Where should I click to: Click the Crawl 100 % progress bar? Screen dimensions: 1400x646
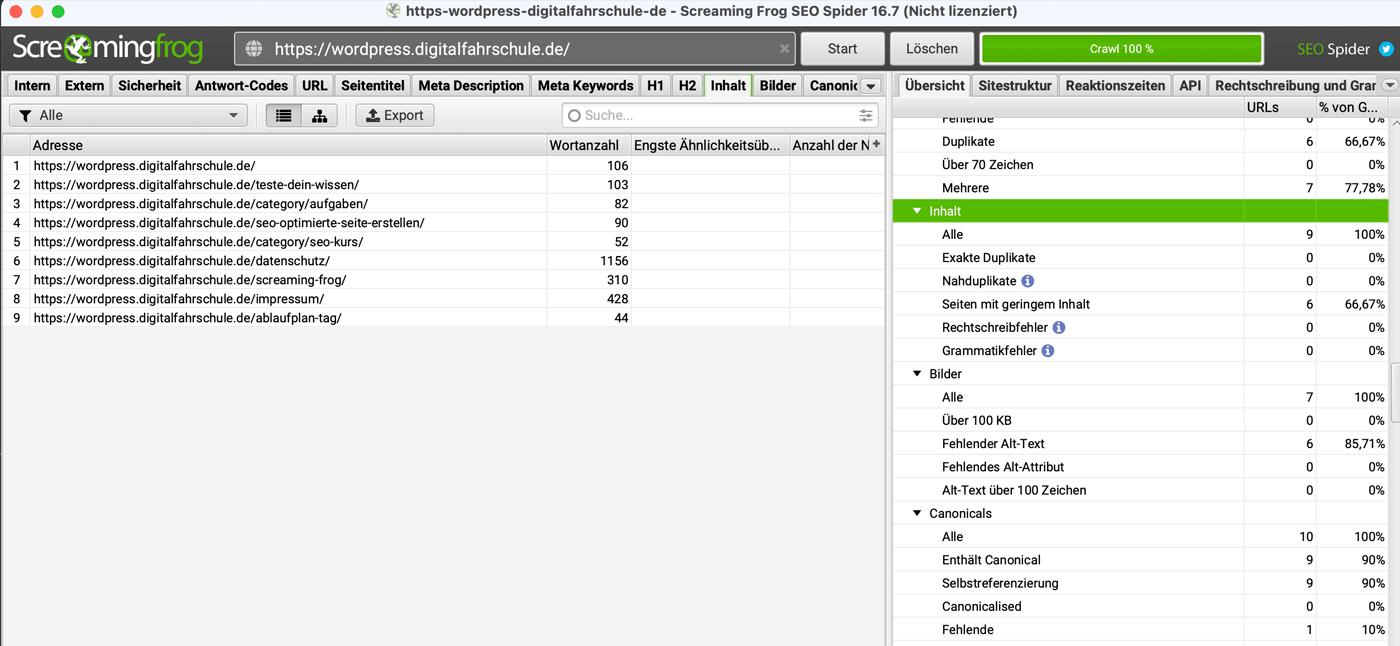point(1121,48)
